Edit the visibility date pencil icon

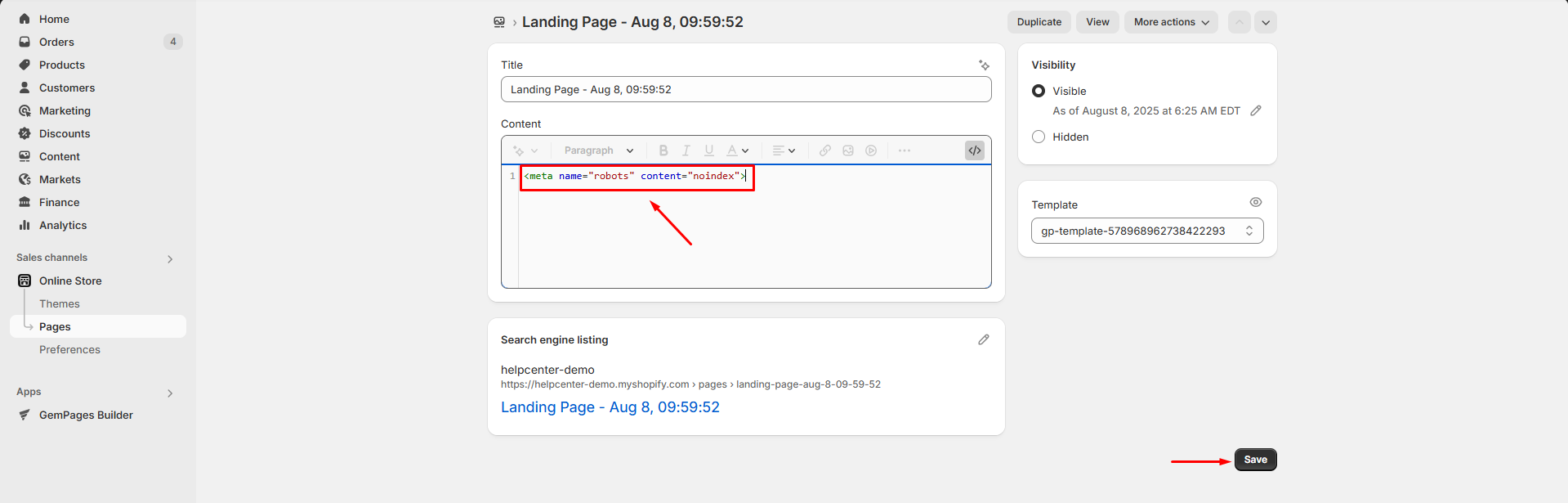[1256, 110]
